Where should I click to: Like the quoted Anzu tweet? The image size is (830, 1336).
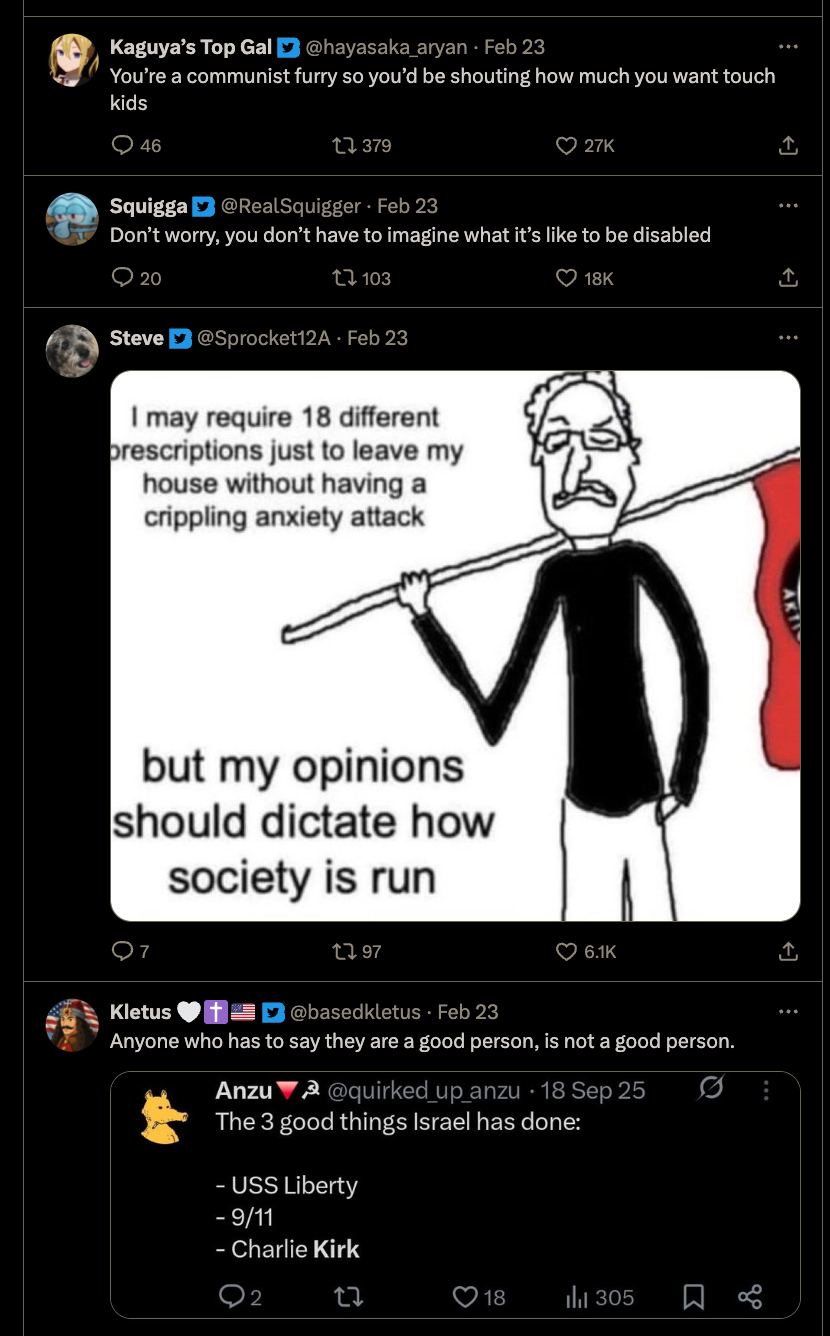465,1297
